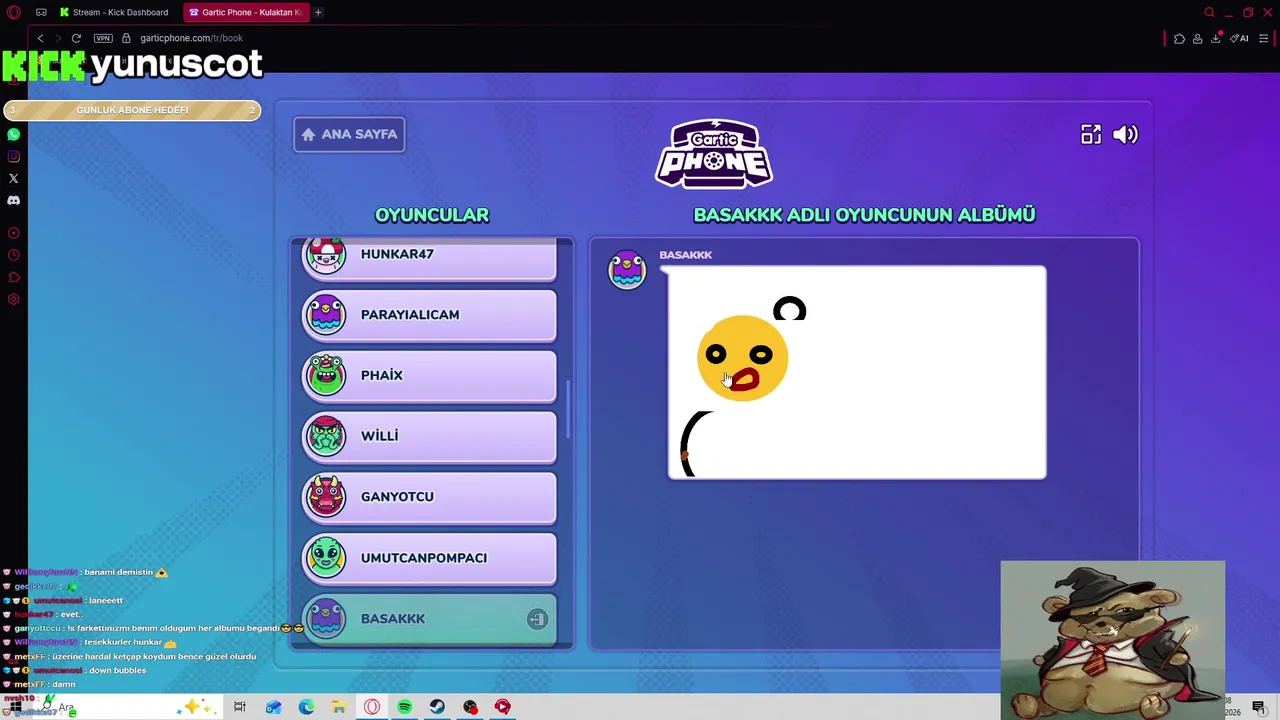1280x720 pixels.
Task: Open Windows Task View
Action: pos(240,707)
